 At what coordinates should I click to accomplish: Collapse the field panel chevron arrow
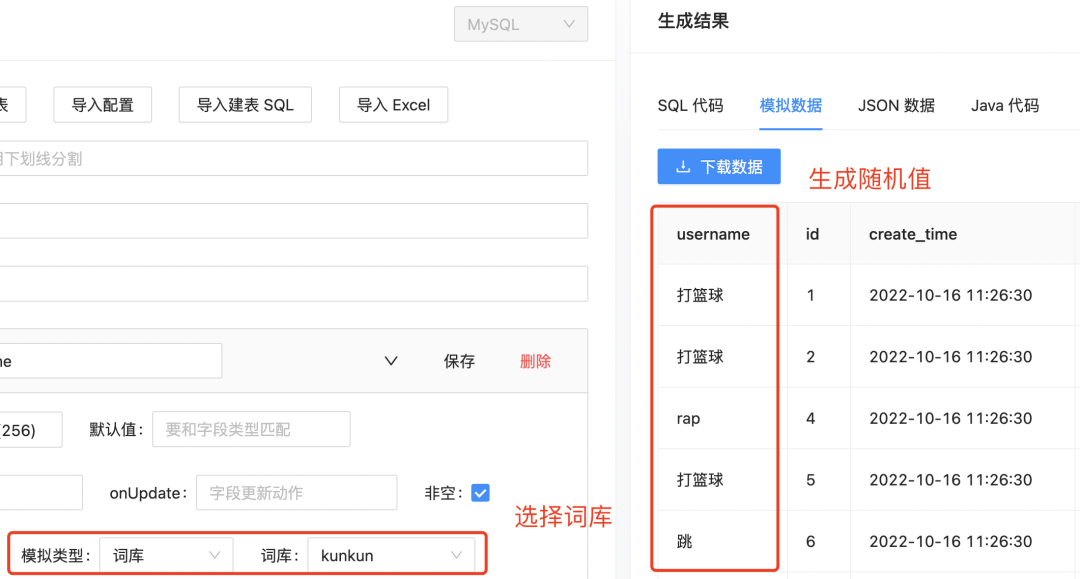click(391, 361)
